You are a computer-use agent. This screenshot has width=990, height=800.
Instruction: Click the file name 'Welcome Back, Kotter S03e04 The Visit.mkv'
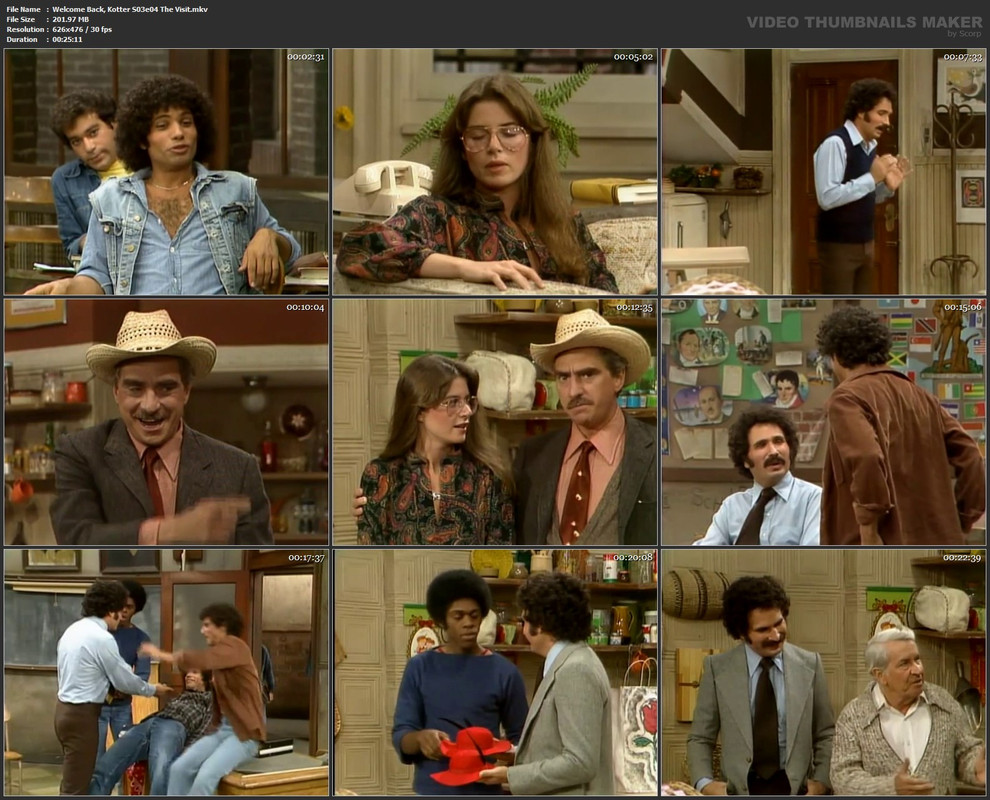pos(130,9)
